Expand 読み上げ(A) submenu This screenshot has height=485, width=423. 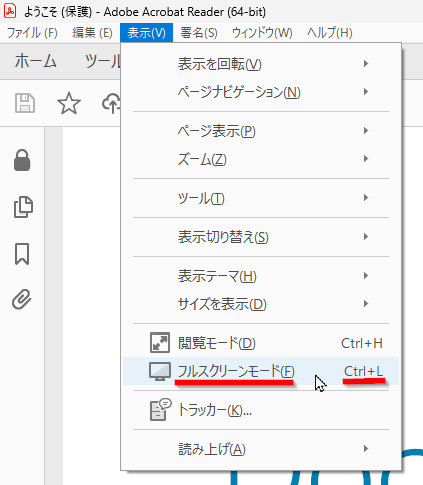click(x=261, y=449)
